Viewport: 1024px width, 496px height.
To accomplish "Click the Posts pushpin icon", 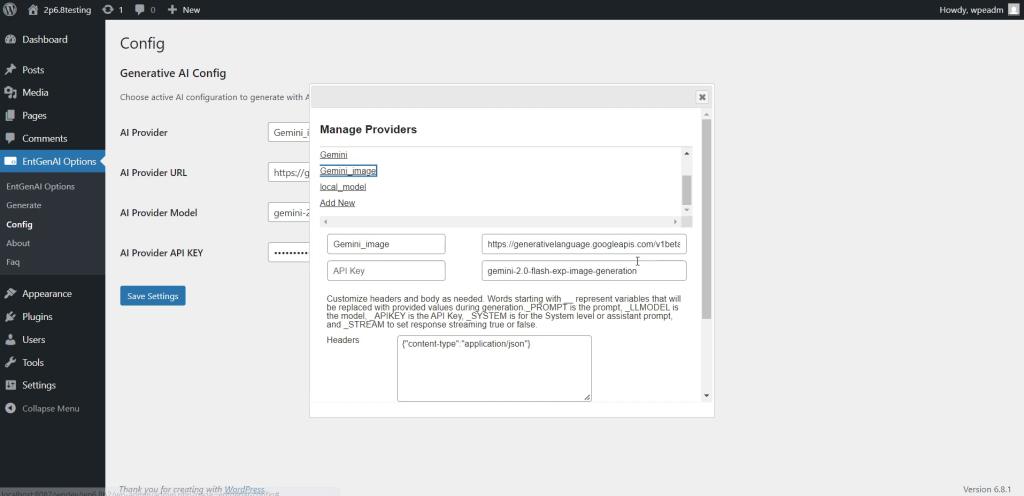I will [x=10, y=70].
